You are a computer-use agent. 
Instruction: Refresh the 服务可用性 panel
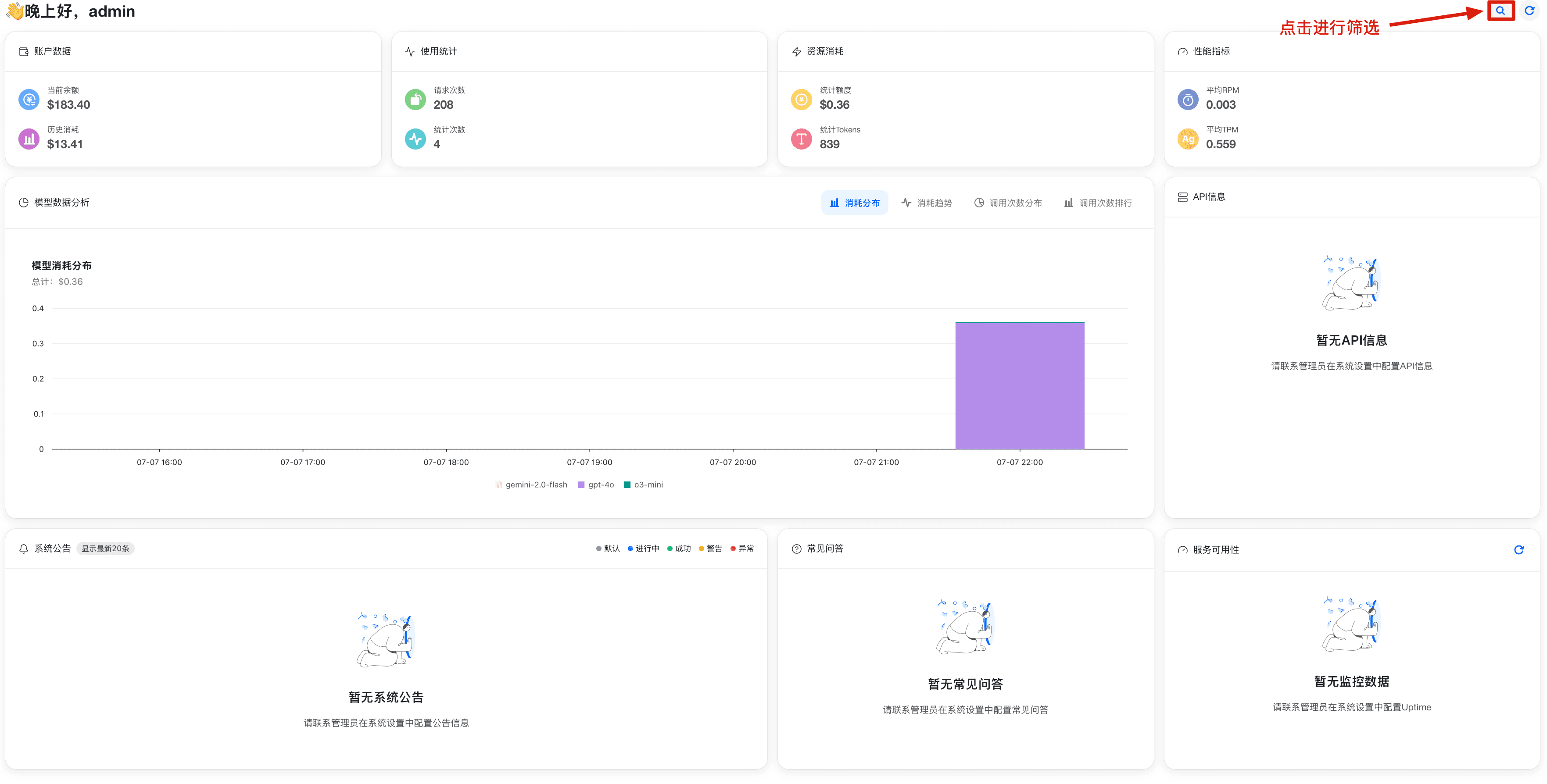1519,549
